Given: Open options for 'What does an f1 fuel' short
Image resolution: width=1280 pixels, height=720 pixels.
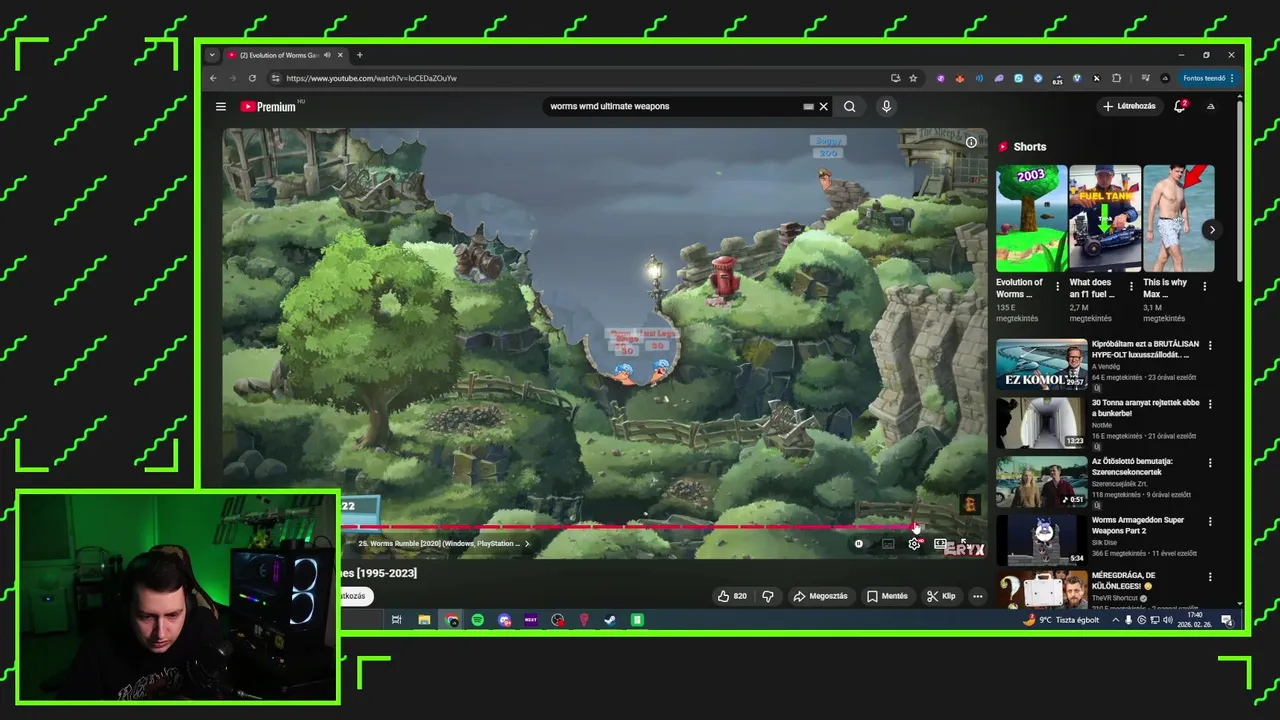Looking at the screenshot, I should 1131,286.
